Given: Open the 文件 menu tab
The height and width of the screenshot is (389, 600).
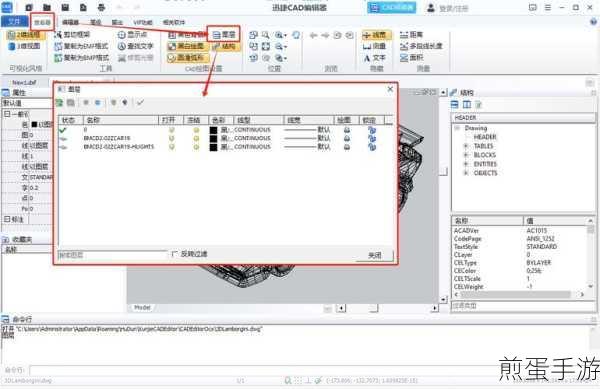Looking at the screenshot, I should click(14, 22).
